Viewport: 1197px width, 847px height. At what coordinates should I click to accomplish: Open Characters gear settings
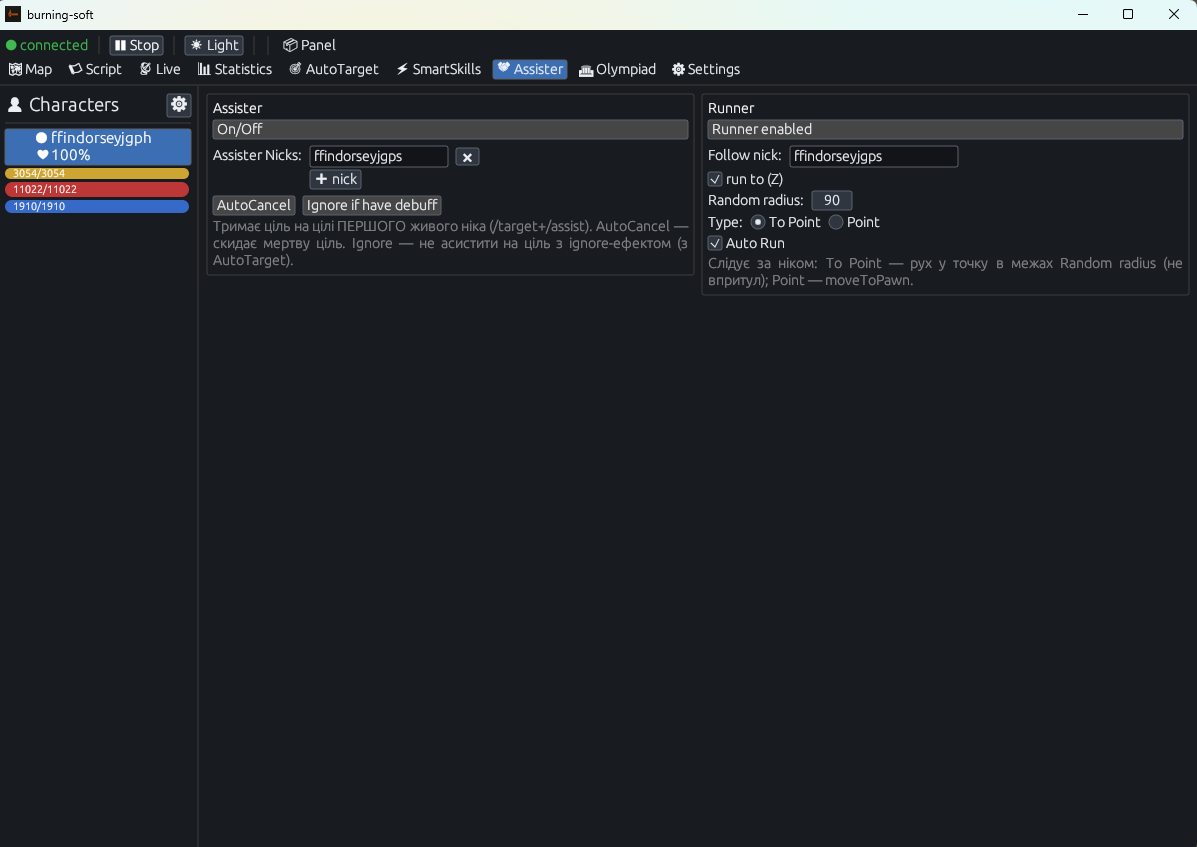click(179, 105)
